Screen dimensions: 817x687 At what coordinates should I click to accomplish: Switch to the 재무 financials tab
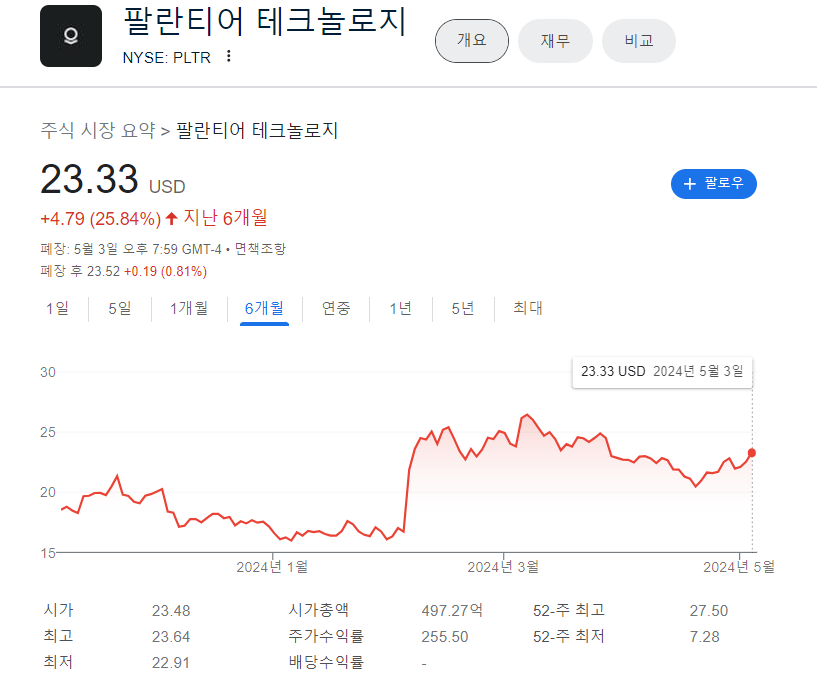pos(555,41)
